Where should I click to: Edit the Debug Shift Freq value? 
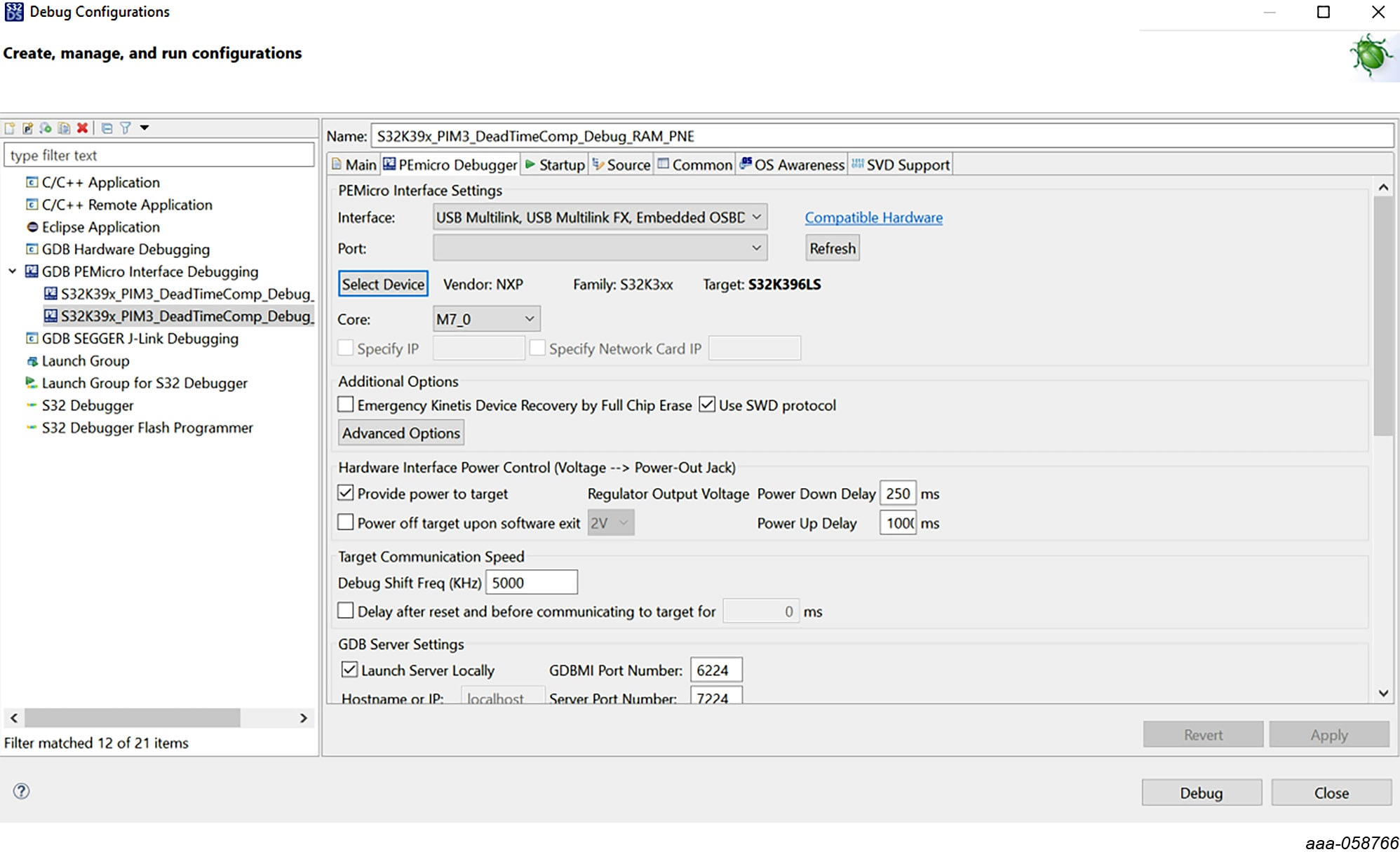[531, 582]
